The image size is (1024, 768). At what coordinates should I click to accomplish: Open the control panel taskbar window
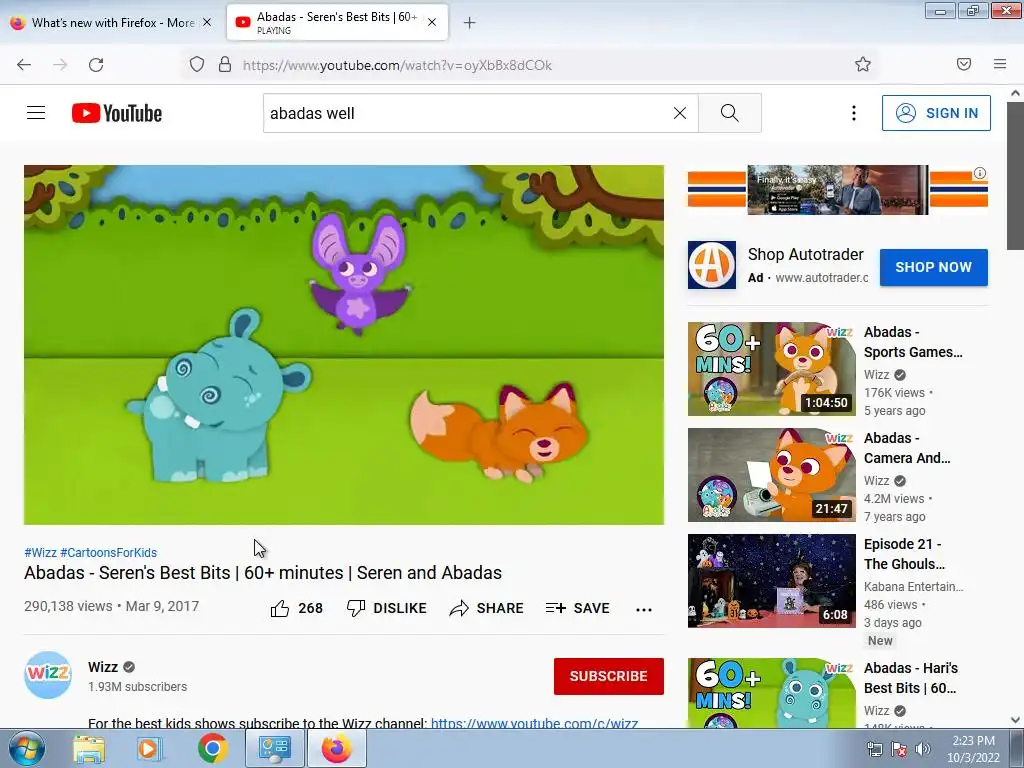274,748
